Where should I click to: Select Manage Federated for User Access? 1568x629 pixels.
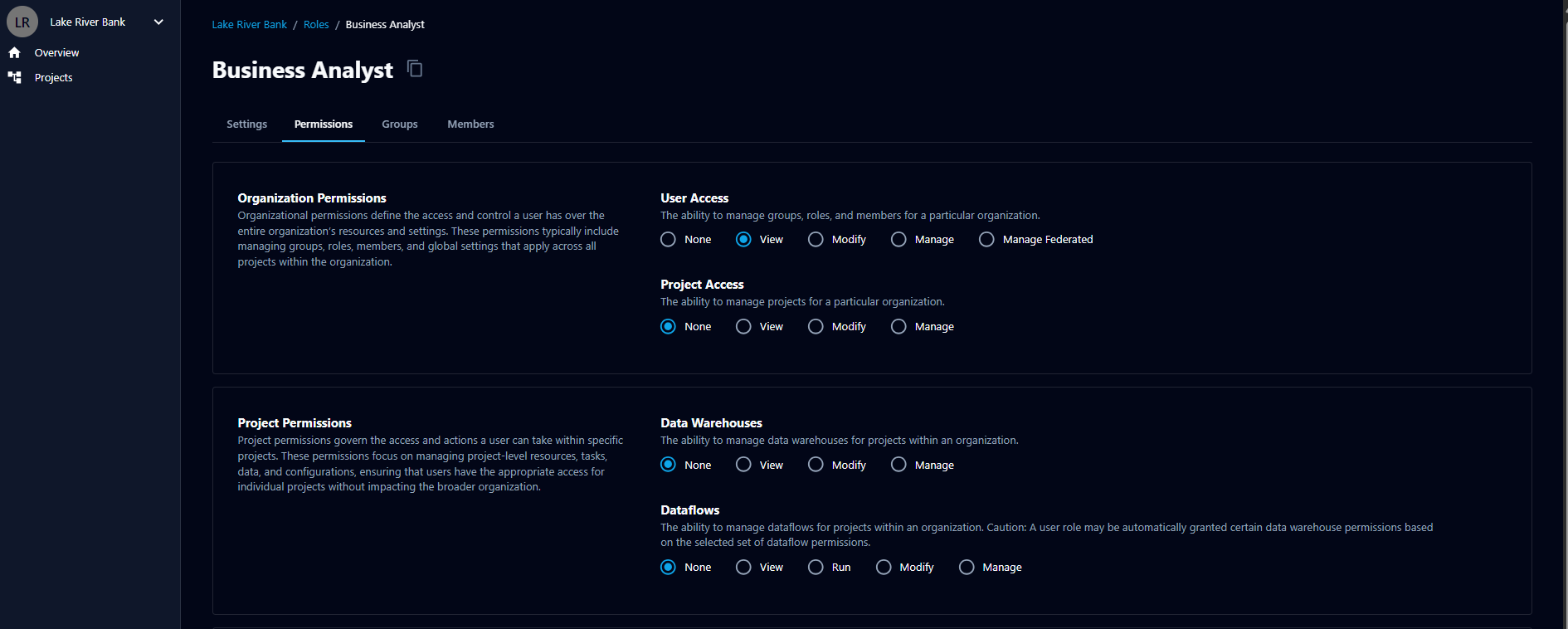click(986, 239)
